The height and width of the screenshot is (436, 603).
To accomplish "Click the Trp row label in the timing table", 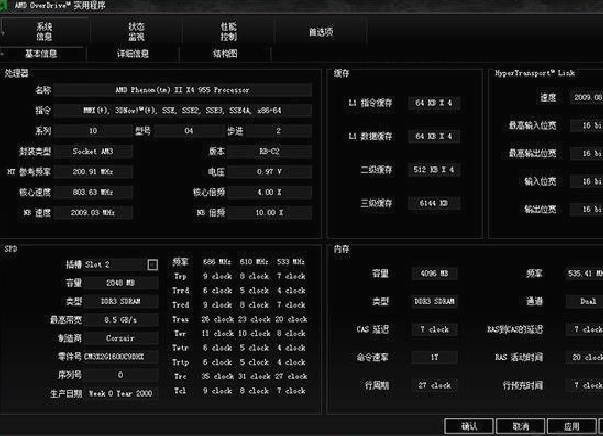I will tap(180, 276).
